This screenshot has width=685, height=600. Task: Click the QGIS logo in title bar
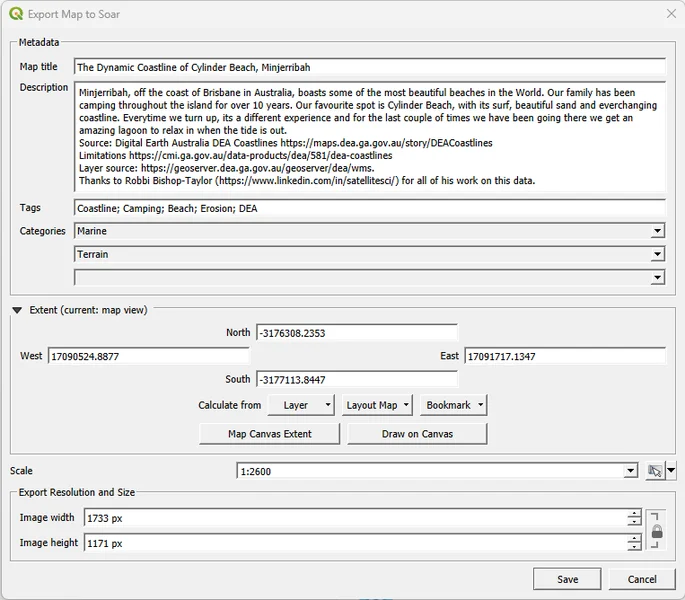16,14
